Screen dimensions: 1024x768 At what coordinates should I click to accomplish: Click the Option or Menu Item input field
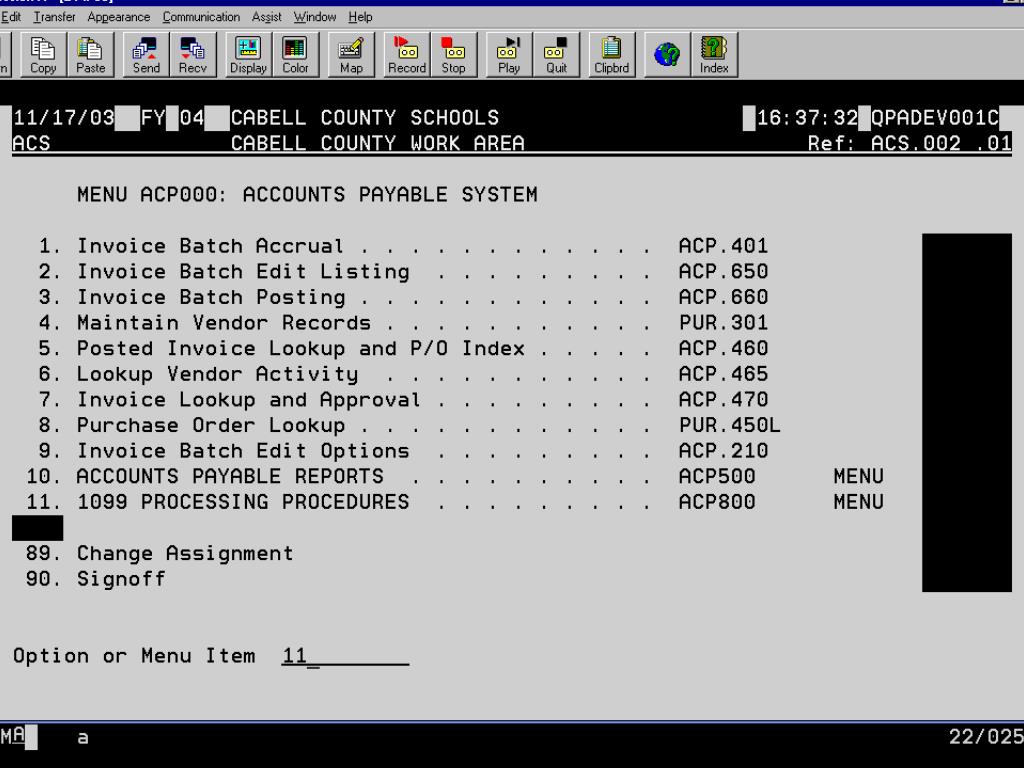345,656
